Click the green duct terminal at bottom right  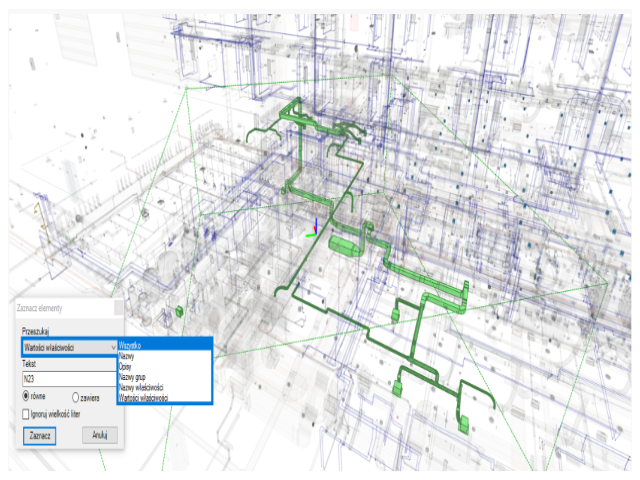click(464, 424)
